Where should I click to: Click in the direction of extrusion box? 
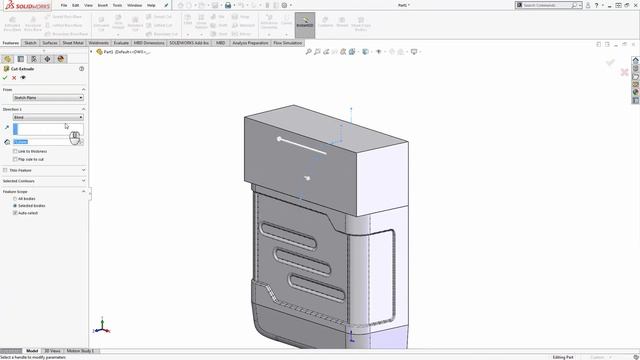coord(48,129)
